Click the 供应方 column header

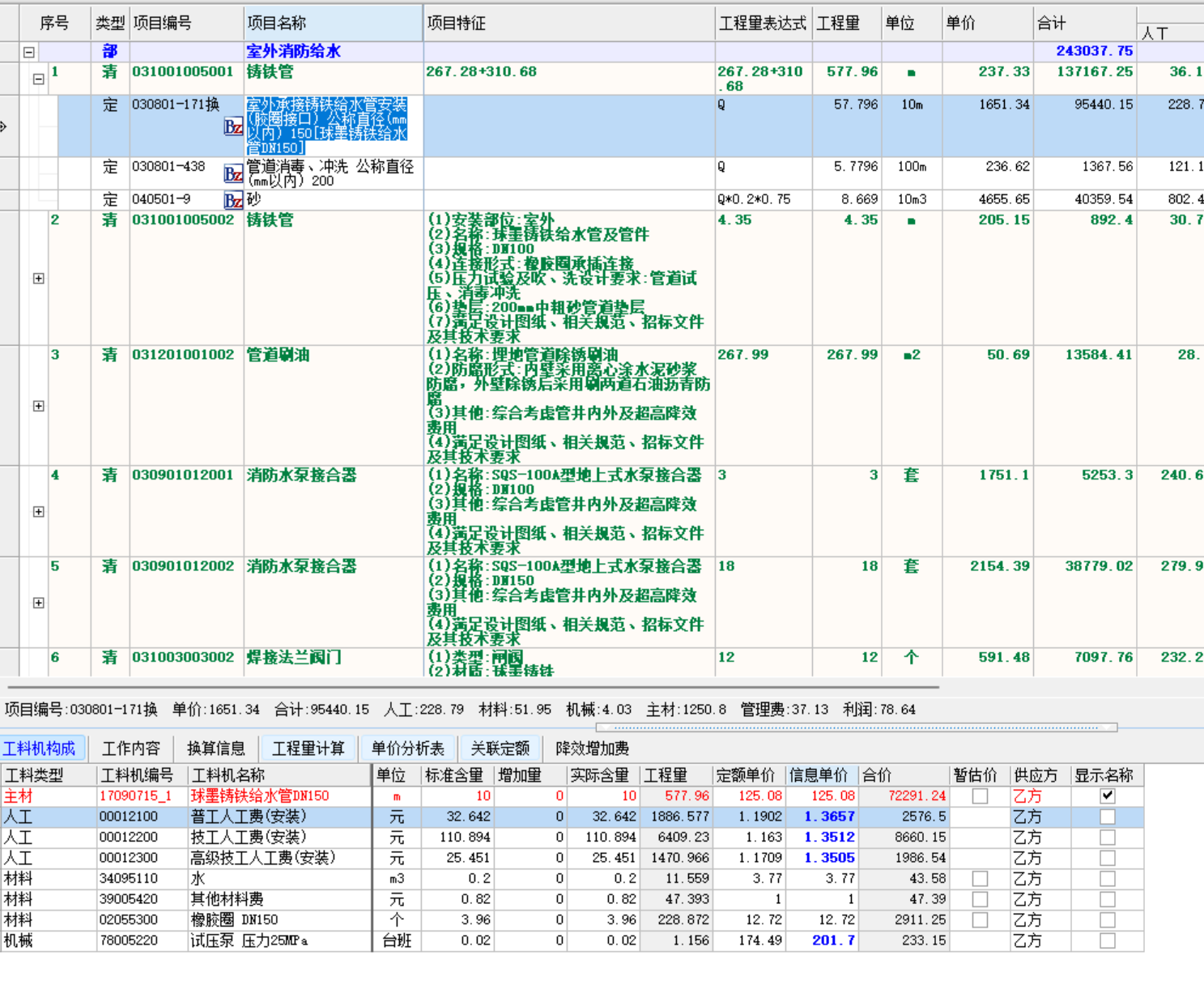click(1040, 775)
